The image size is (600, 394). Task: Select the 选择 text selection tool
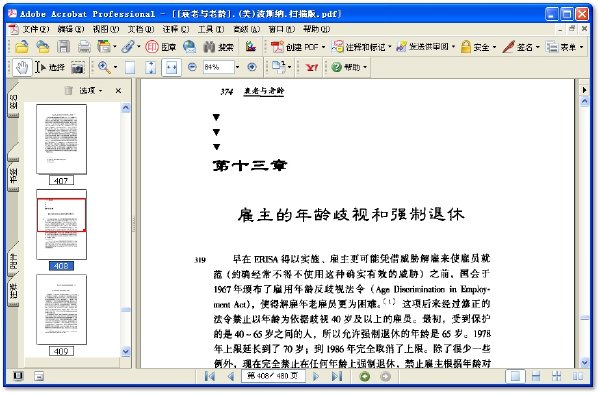[x=50, y=67]
